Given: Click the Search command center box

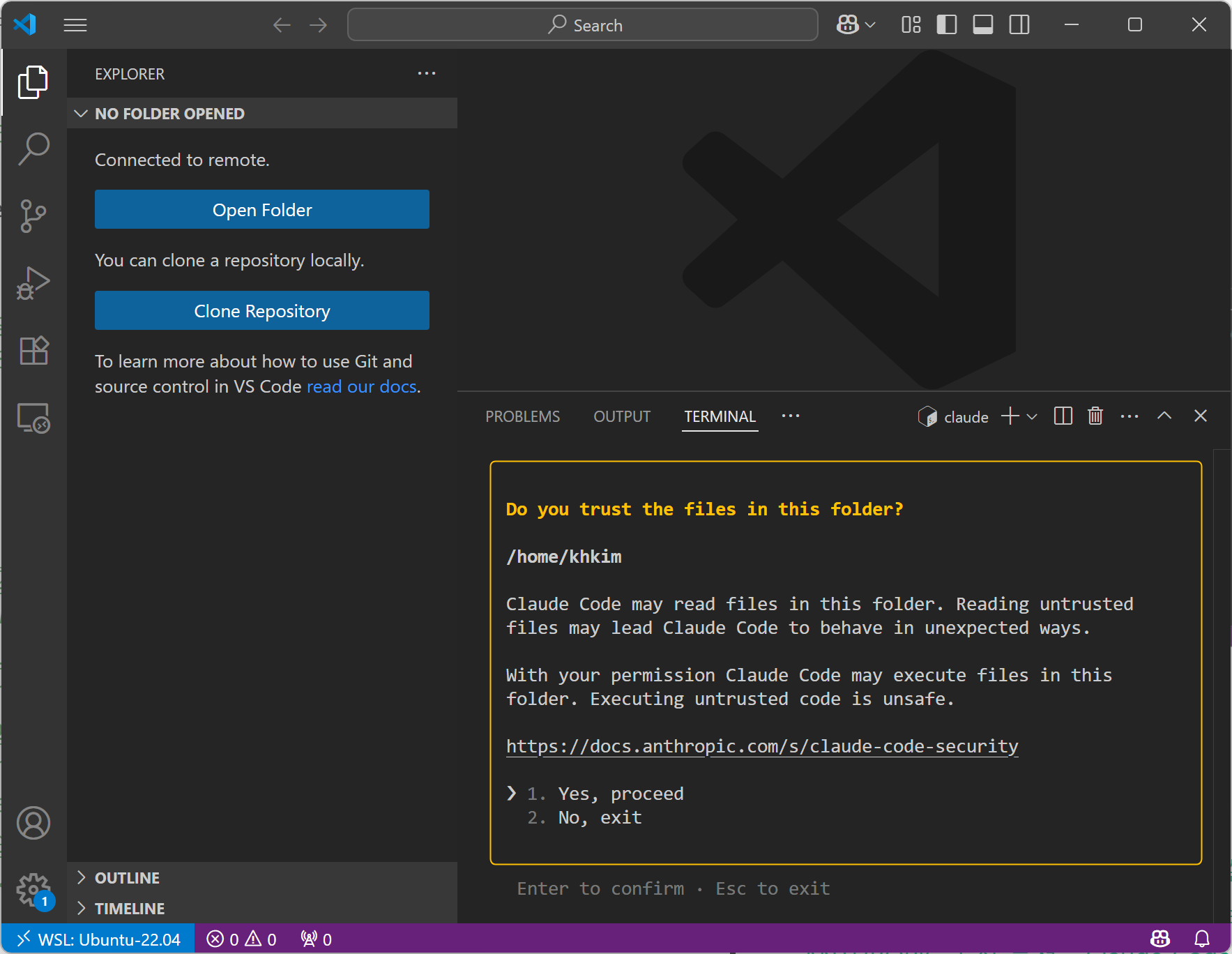Looking at the screenshot, I should (583, 25).
